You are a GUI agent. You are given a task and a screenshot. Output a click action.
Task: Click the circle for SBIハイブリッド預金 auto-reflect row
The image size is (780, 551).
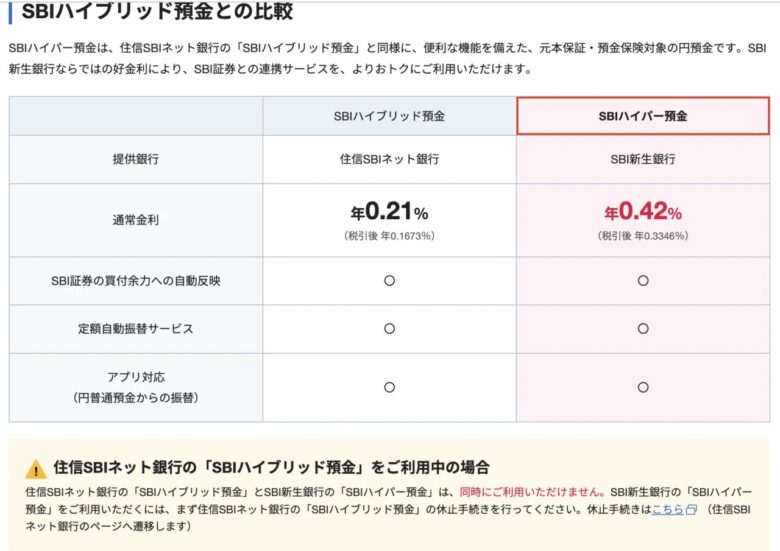pos(390,281)
